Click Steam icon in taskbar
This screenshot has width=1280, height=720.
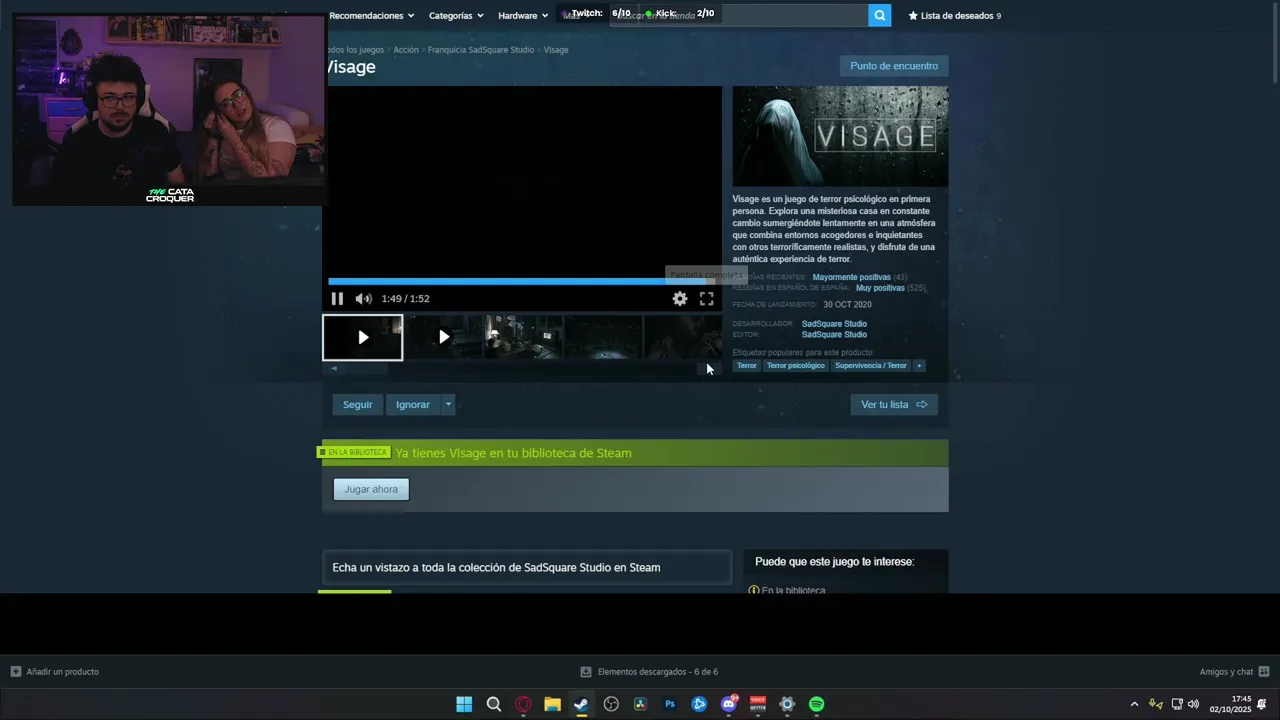tap(581, 704)
